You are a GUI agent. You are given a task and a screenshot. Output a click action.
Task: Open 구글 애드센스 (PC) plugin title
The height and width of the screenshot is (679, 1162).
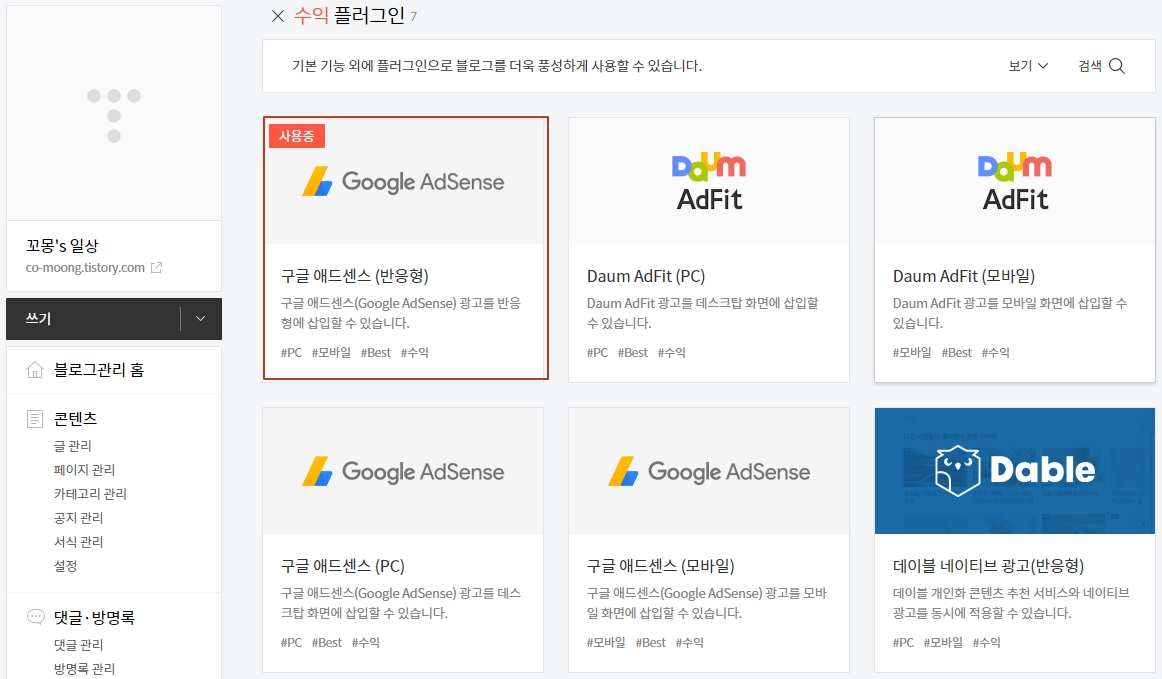(342, 566)
